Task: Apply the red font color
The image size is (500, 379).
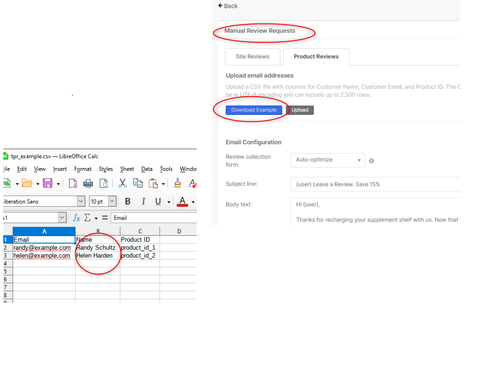Action: pos(182,201)
